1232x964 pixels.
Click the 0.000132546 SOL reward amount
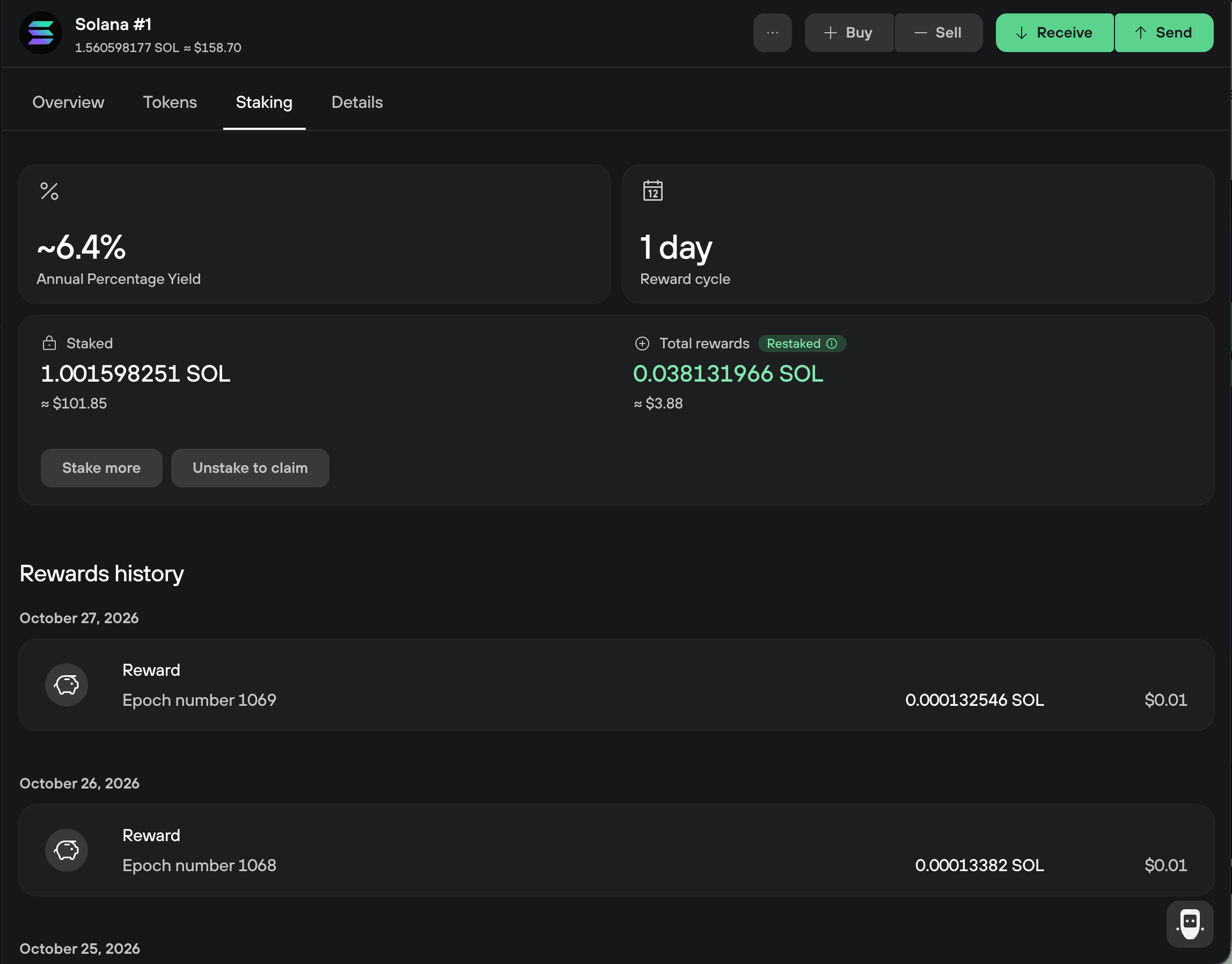point(975,700)
